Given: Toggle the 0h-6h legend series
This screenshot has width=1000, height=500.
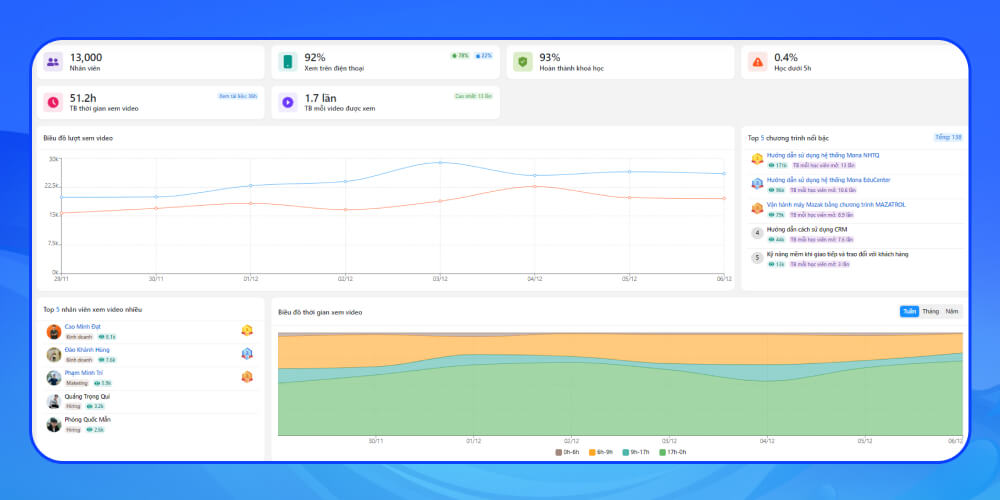Looking at the screenshot, I should point(567,452).
